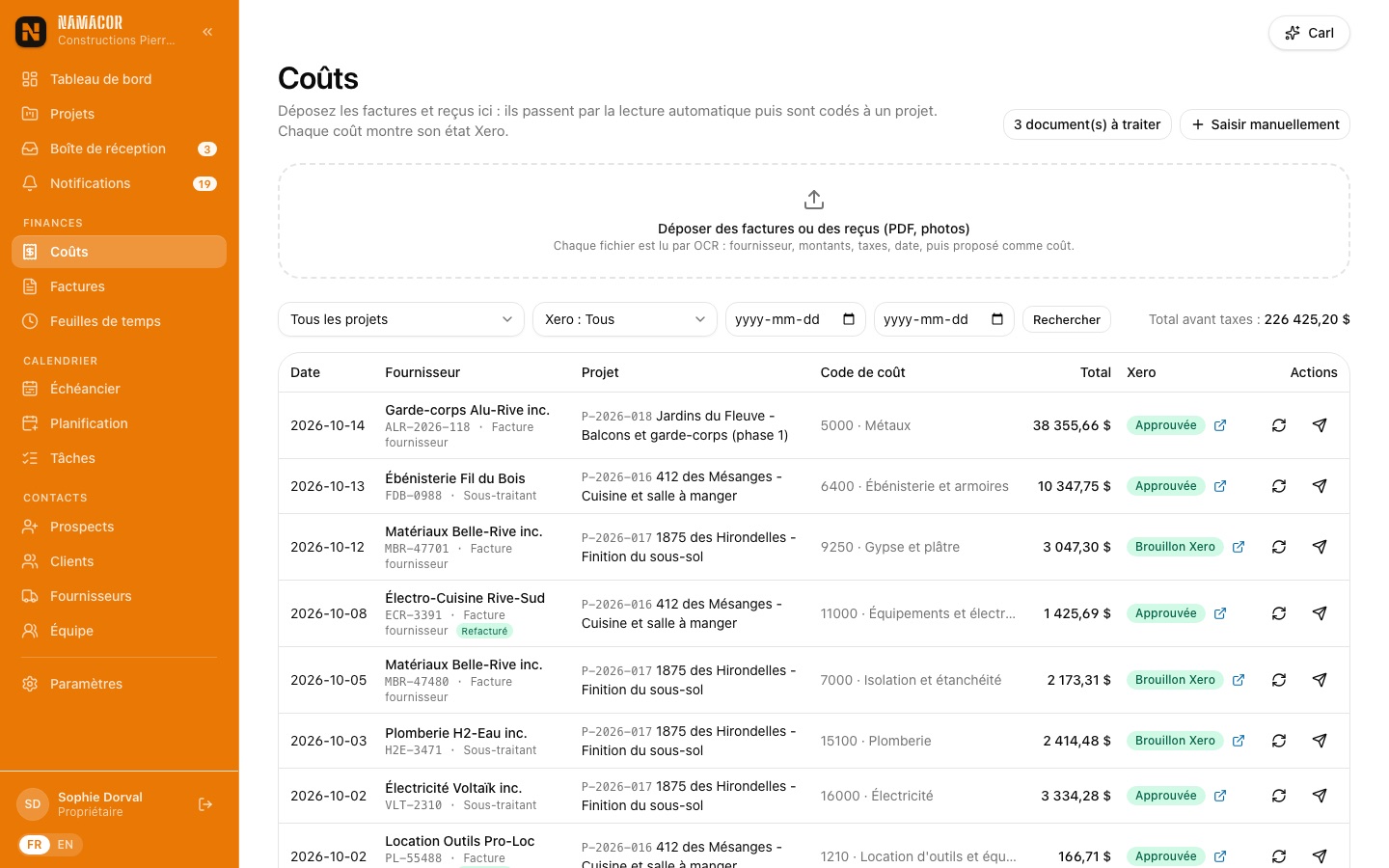Viewport: 1389px width, 868px height.
Task: Open Notifications in sidebar
Action: (119, 183)
